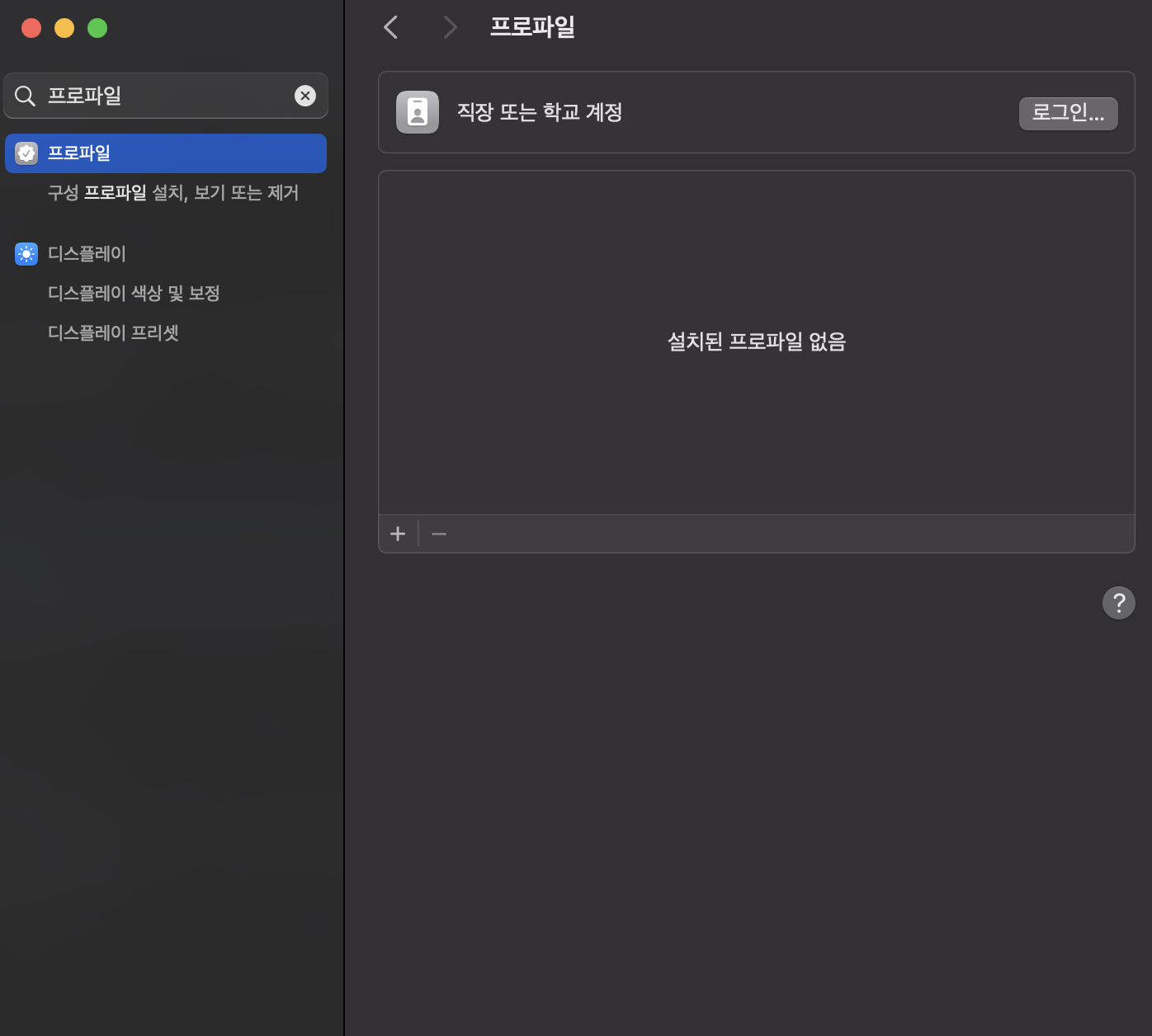
Task: Select 디스플레이 색상 및 보정 search result
Action: tap(134, 294)
